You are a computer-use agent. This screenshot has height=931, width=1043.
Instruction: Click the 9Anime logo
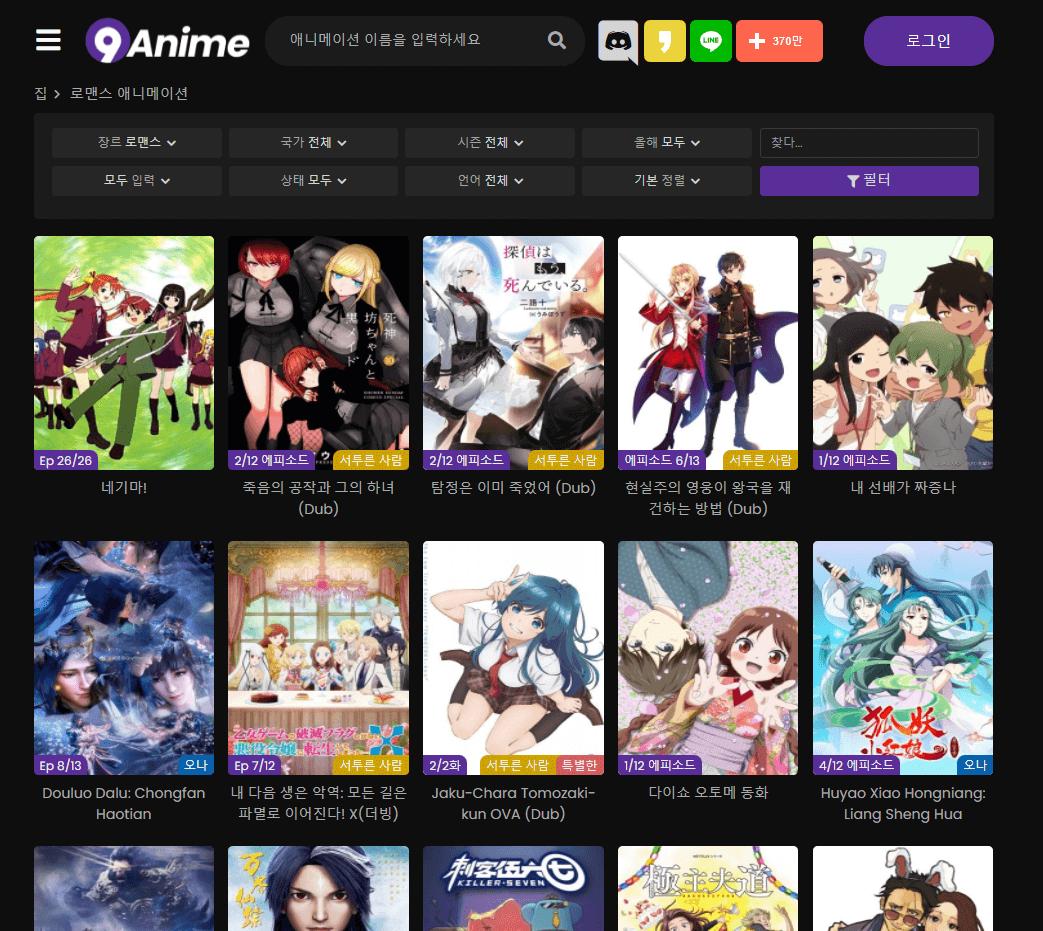167,41
